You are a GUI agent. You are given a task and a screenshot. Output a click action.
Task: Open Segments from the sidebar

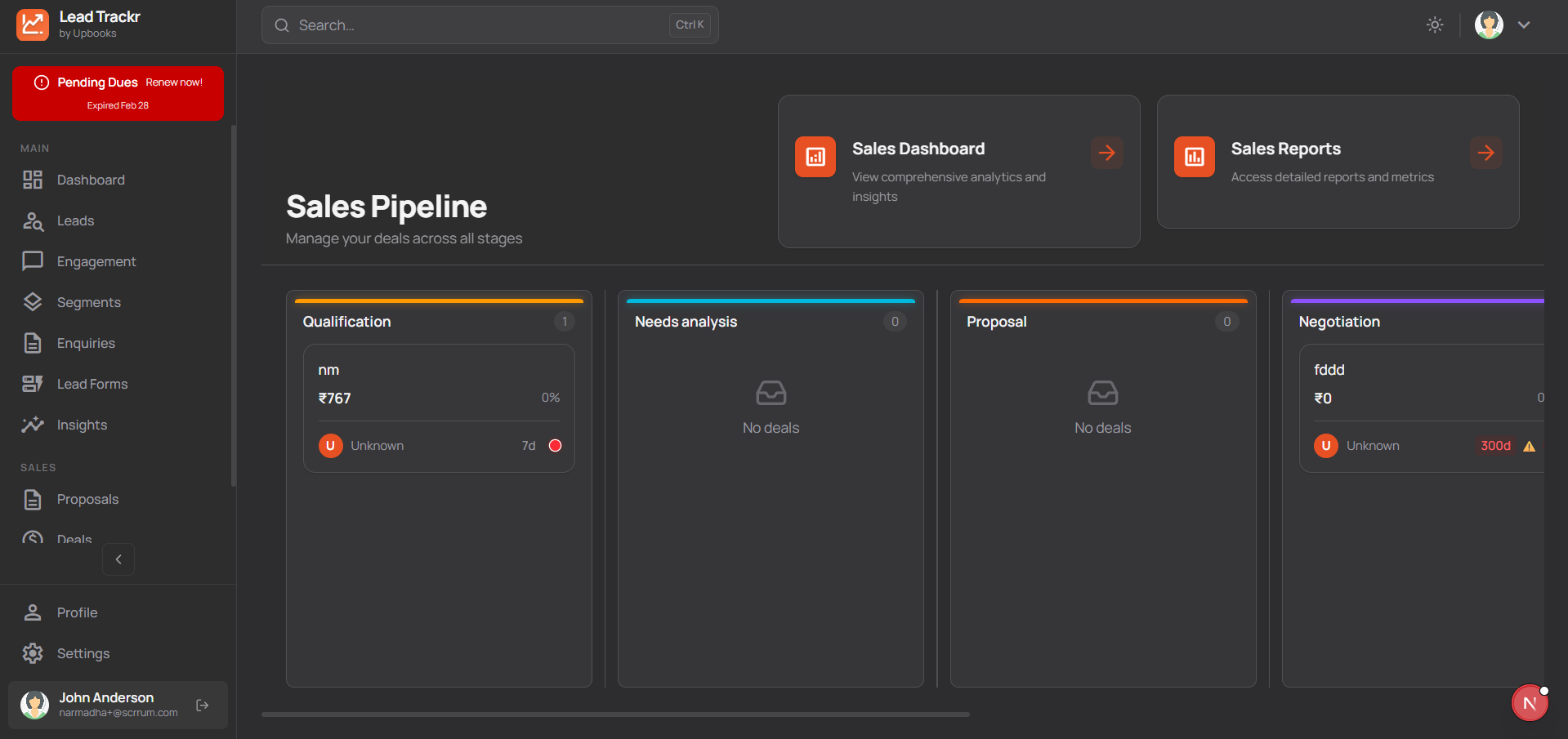point(89,302)
